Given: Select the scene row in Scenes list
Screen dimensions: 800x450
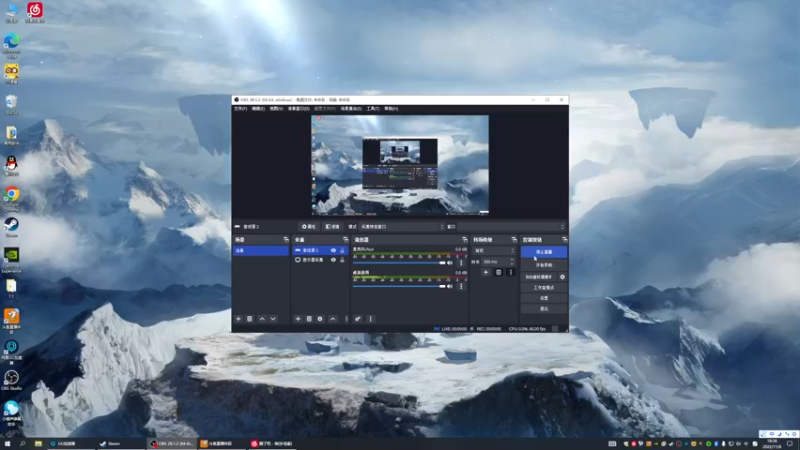Looking at the screenshot, I should point(261,251).
